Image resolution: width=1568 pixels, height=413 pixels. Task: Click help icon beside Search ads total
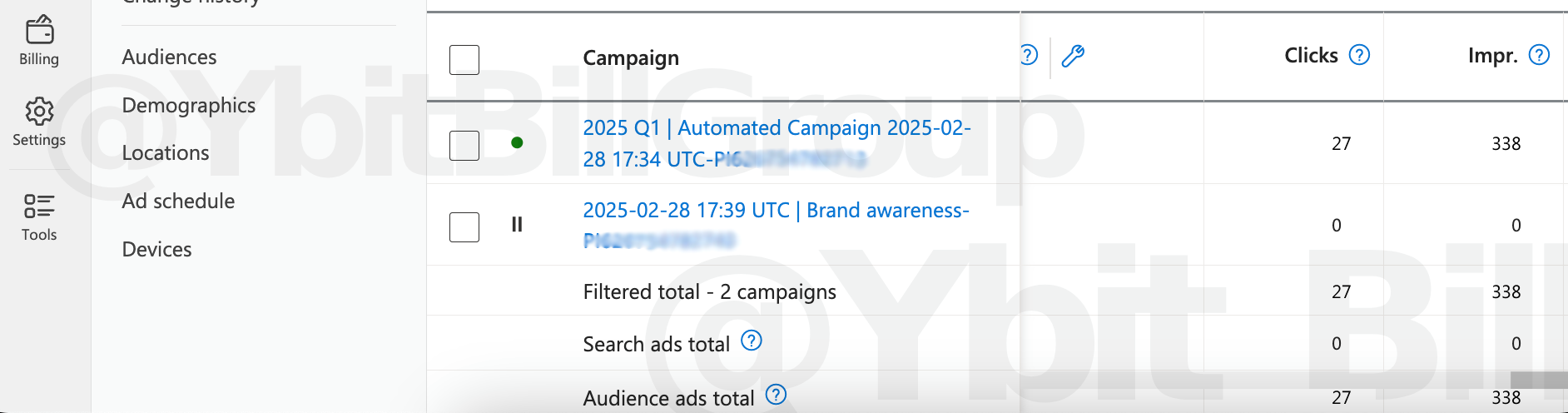point(752,341)
